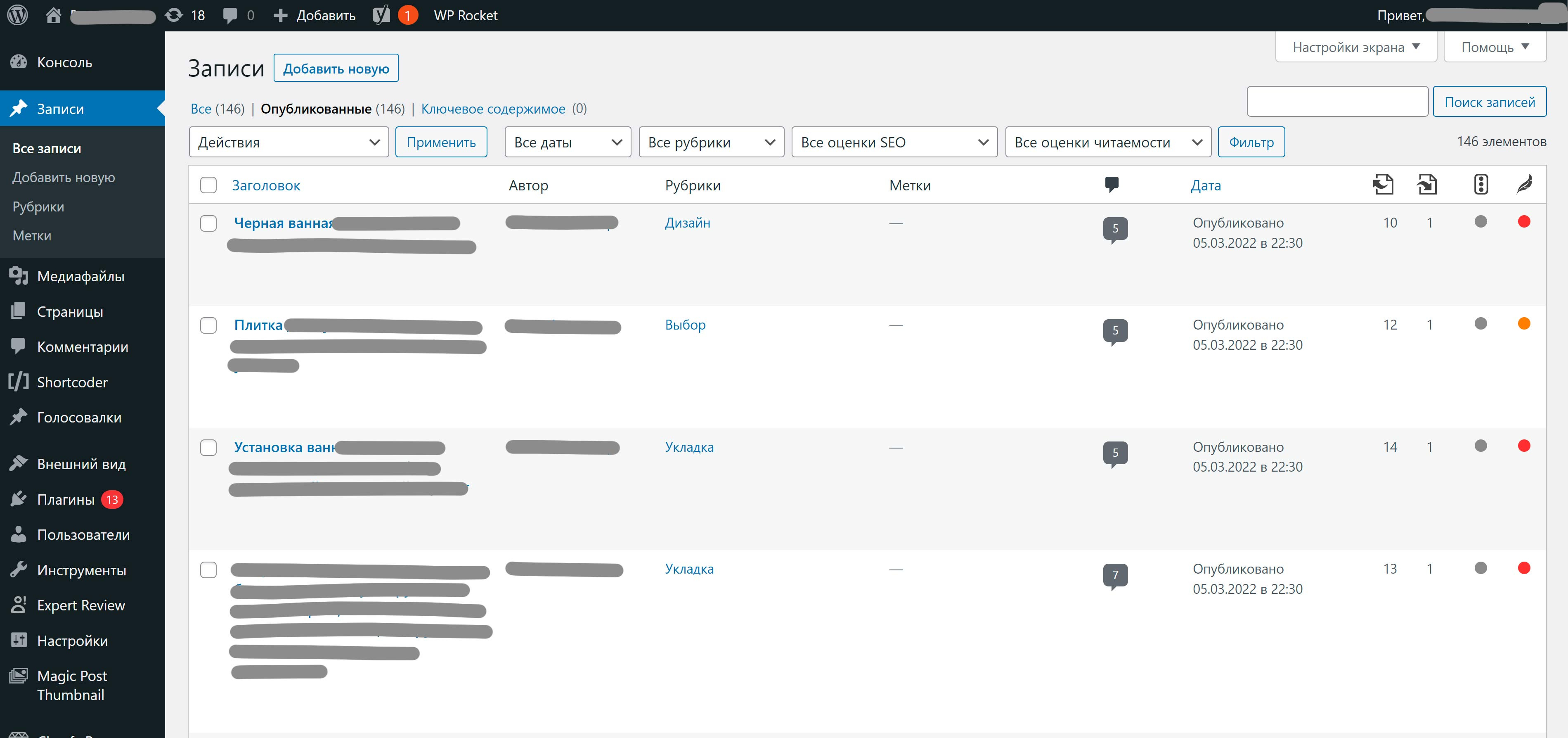Expand the Все рубрики filter dropdown
The image size is (1568, 738).
click(710, 142)
